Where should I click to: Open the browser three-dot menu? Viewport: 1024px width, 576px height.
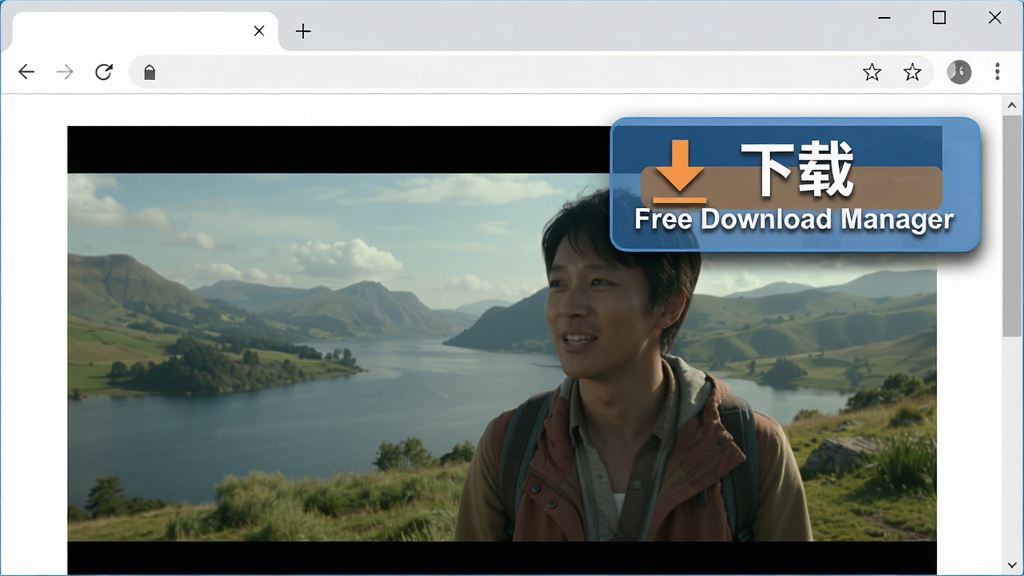coord(997,72)
